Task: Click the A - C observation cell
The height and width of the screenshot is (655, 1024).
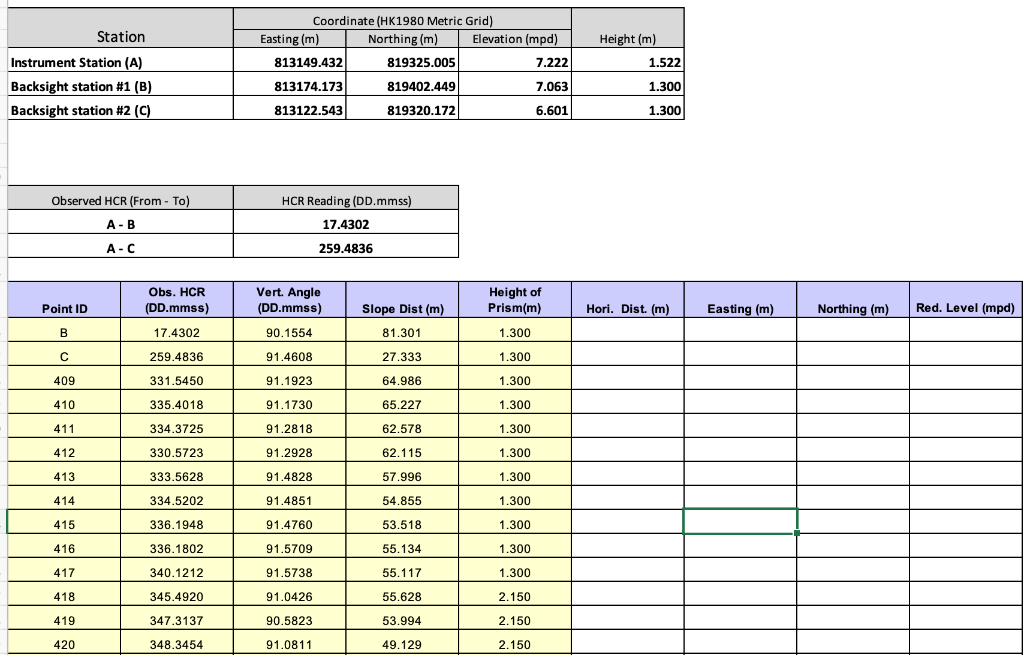Action: [120, 248]
